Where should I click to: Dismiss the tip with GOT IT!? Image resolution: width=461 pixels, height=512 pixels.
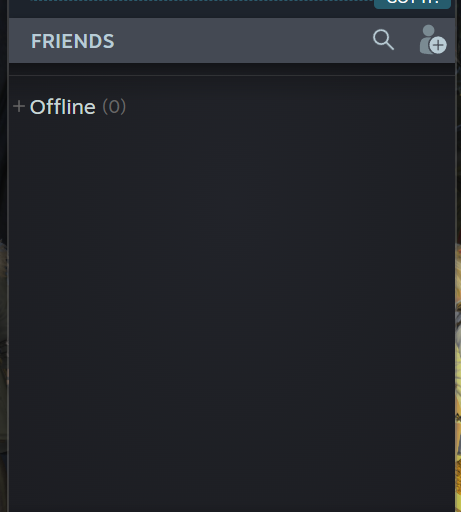pos(412,3)
